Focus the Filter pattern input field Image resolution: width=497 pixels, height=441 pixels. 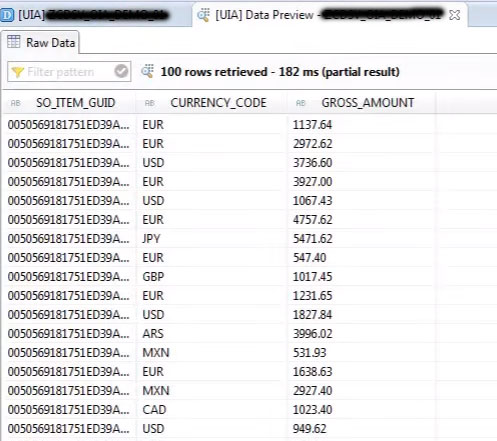[69, 72]
